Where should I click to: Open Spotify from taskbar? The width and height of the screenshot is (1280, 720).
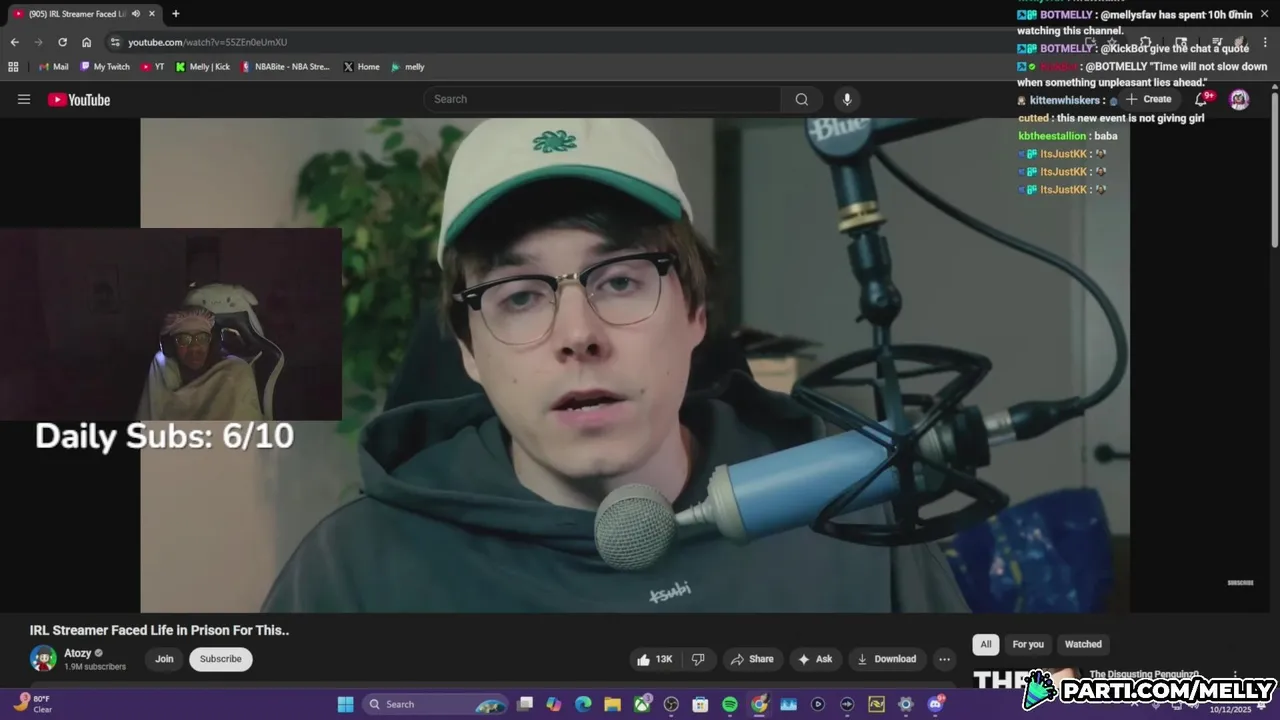(730, 704)
